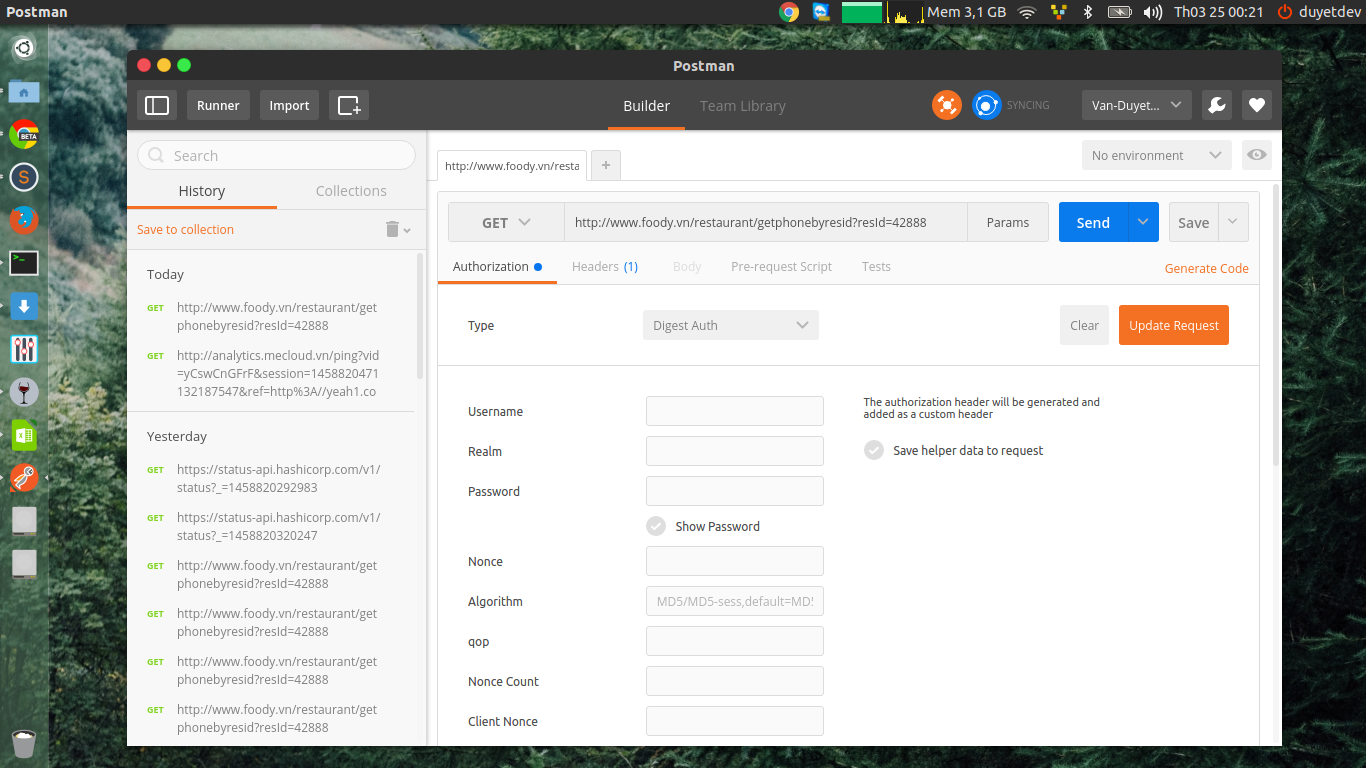Click the trash icon to clear history

[393, 229]
